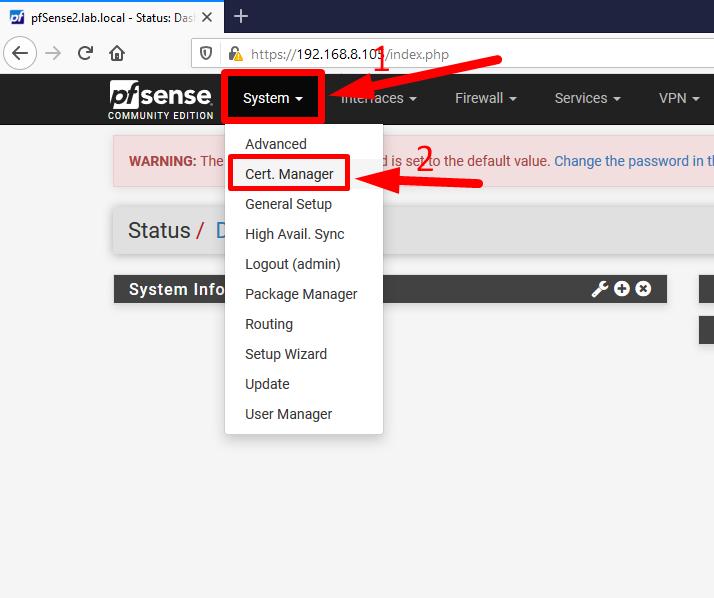Click the wrench icon in System Information panel
This screenshot has height=598, width=714.
pos(600,289)
